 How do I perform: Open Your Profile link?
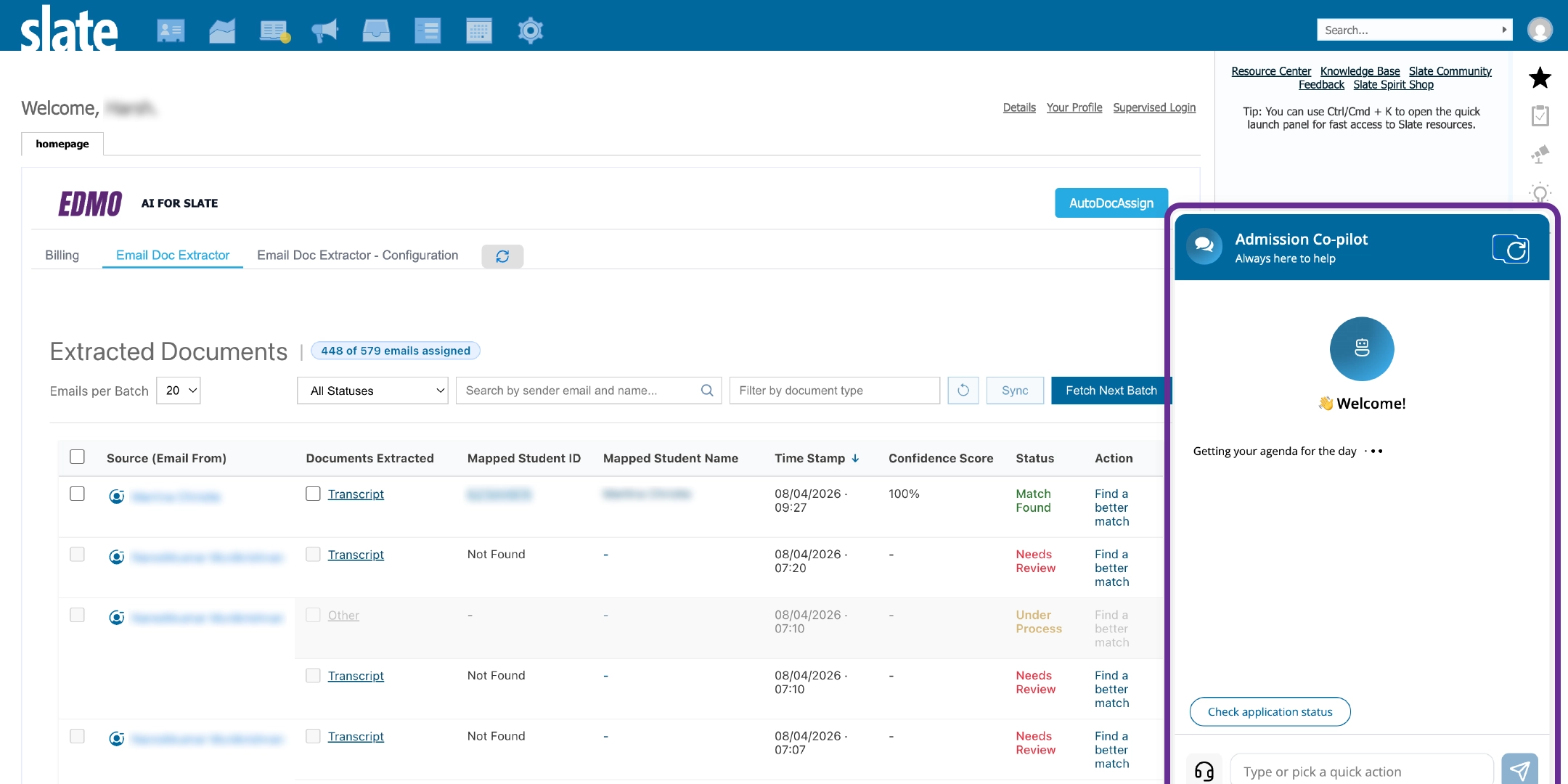(1074, 107)
